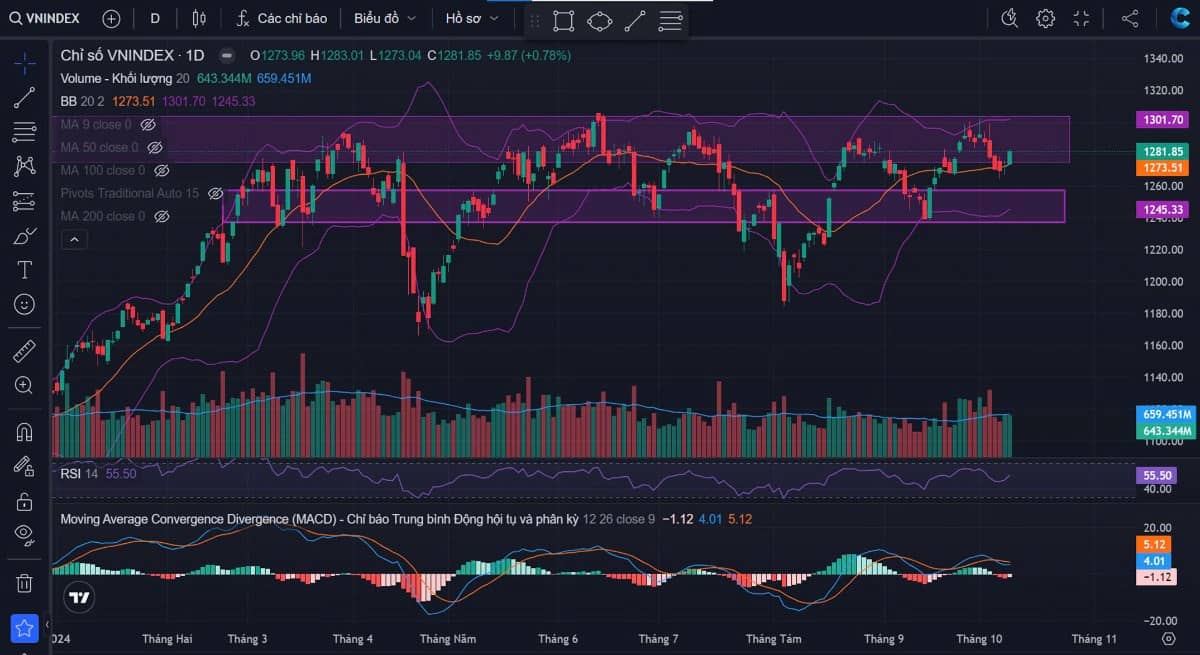Toggle visibility of MA 9 indicator
Viewport: 1200px width, 655px height.
click(x=147, y=125)
